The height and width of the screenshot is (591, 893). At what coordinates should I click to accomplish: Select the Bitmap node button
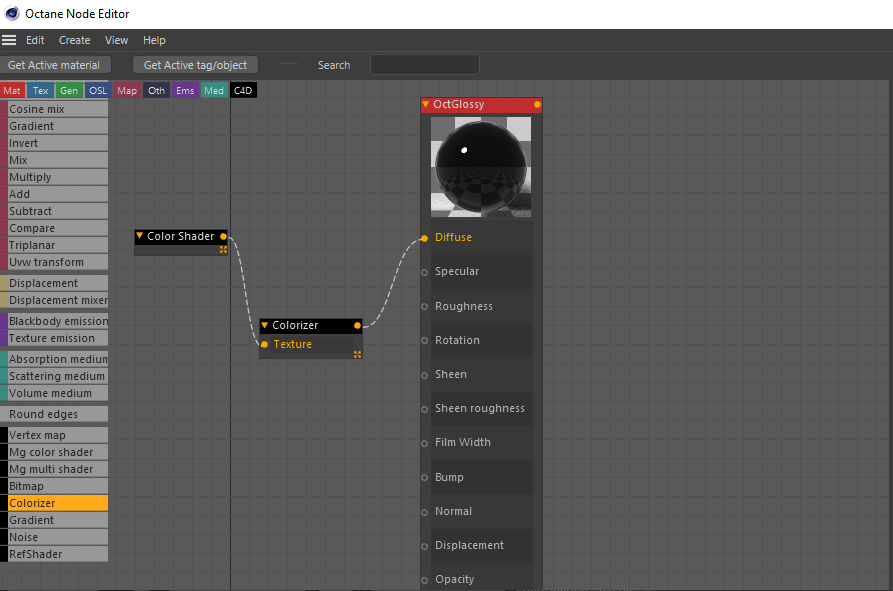tap(54, 486)
